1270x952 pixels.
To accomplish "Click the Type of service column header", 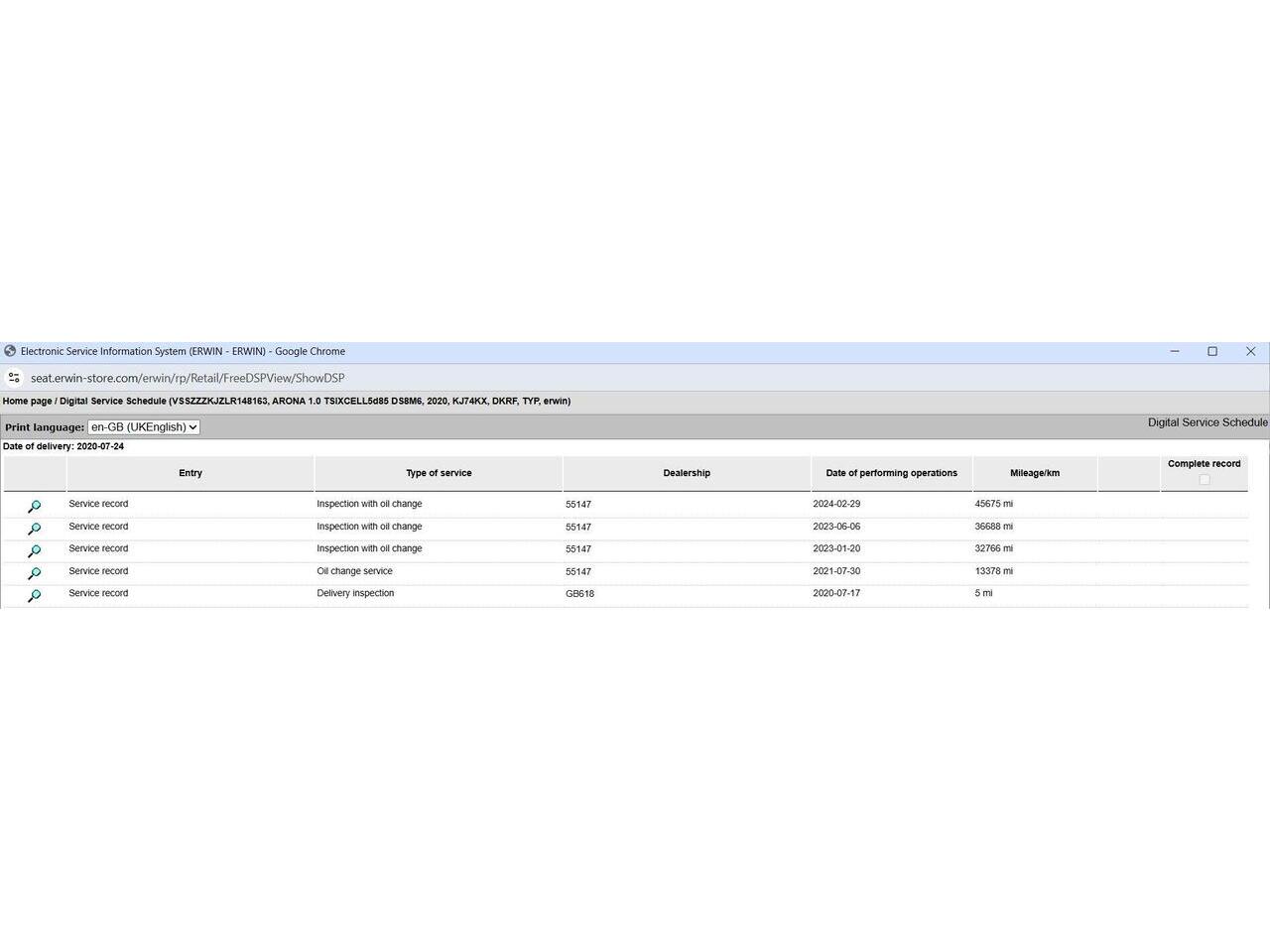I will click(x=439, y=473).
